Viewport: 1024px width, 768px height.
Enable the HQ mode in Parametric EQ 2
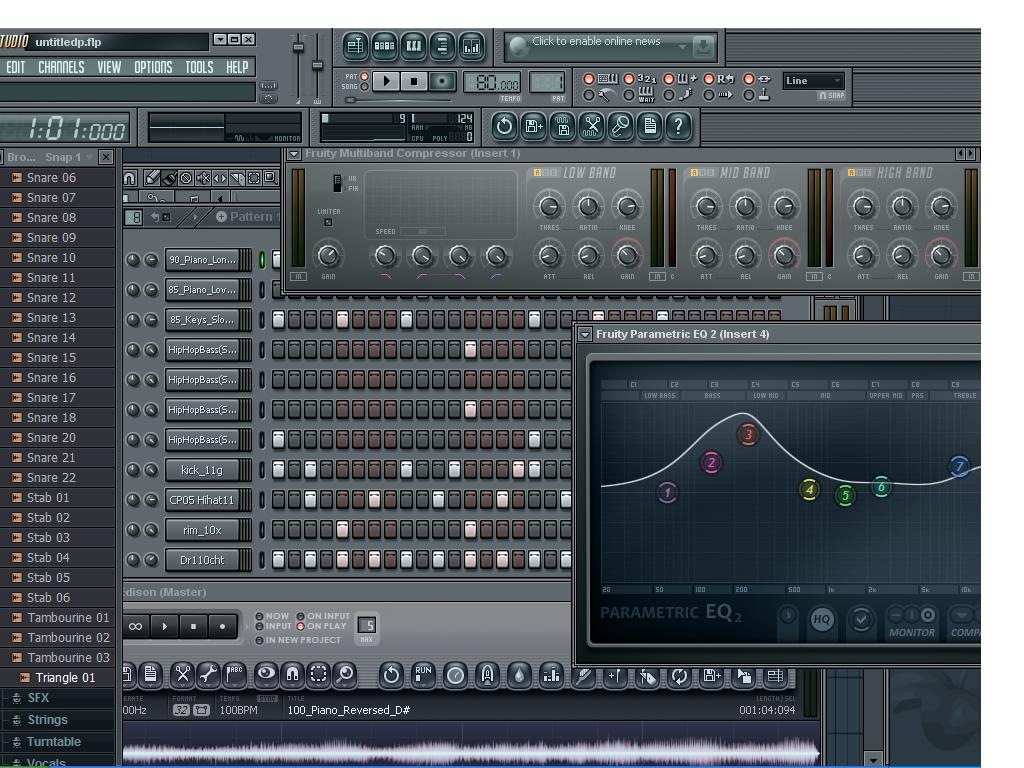coord(821,620)
